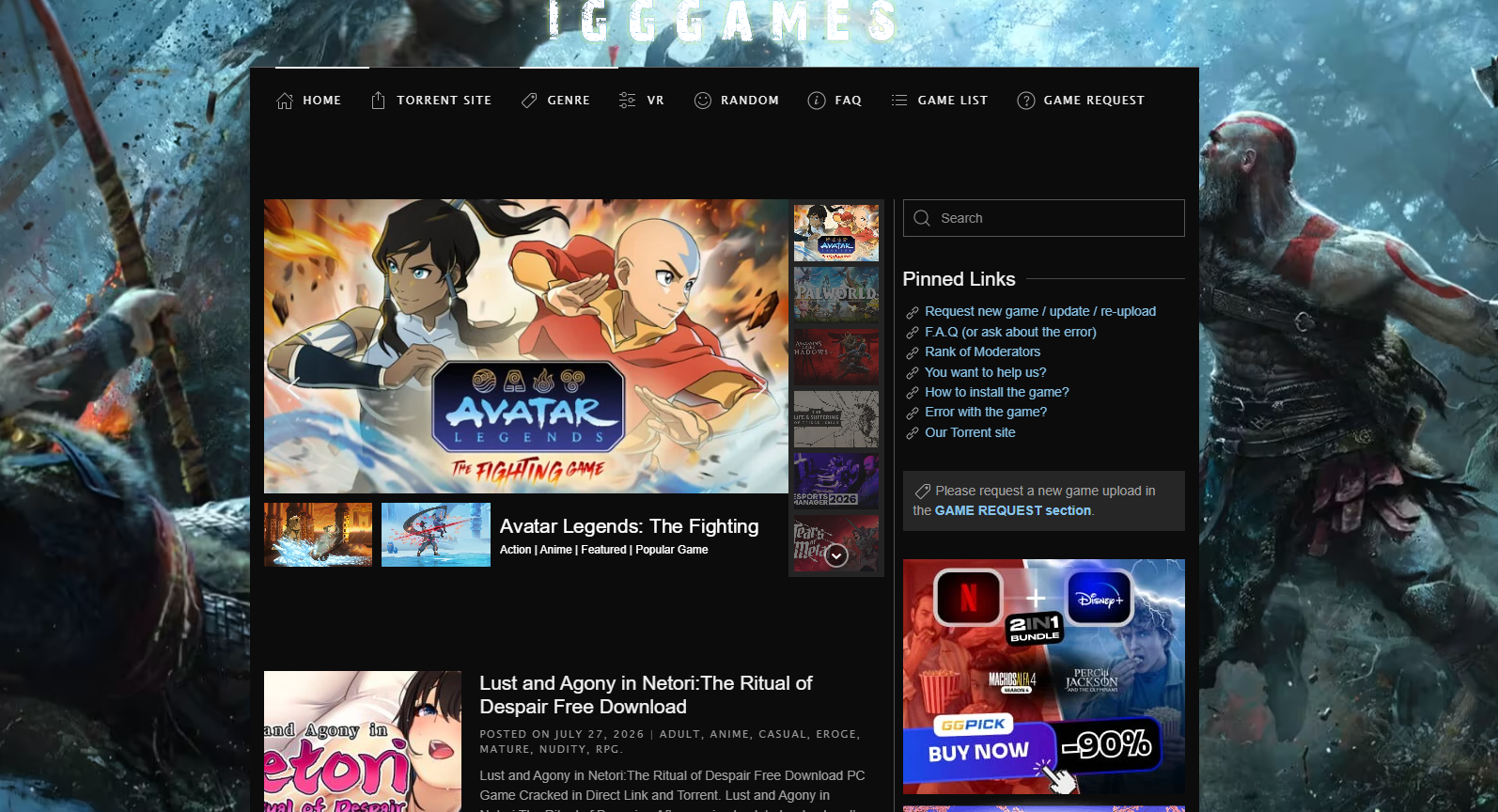Screen dimensions: 1498x812
Task: Open the FAQ menu item
Action: point(835,101)
